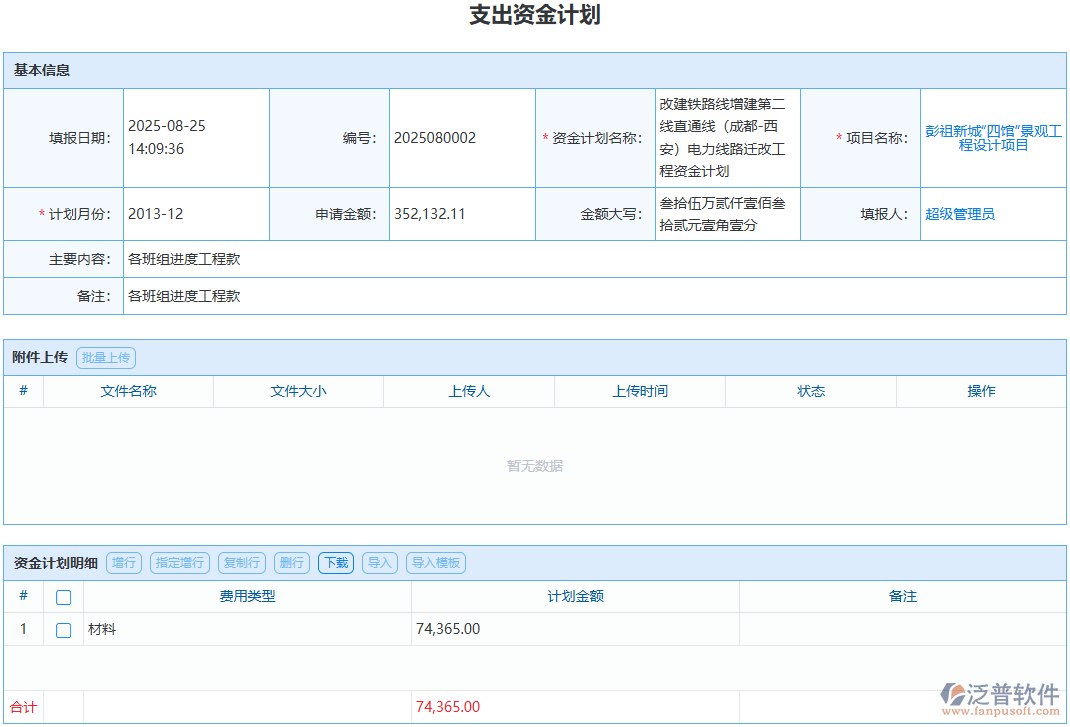Click the 指定增行 button
This screenshot has width=1070, height=727.
click(x=180, y=562)
